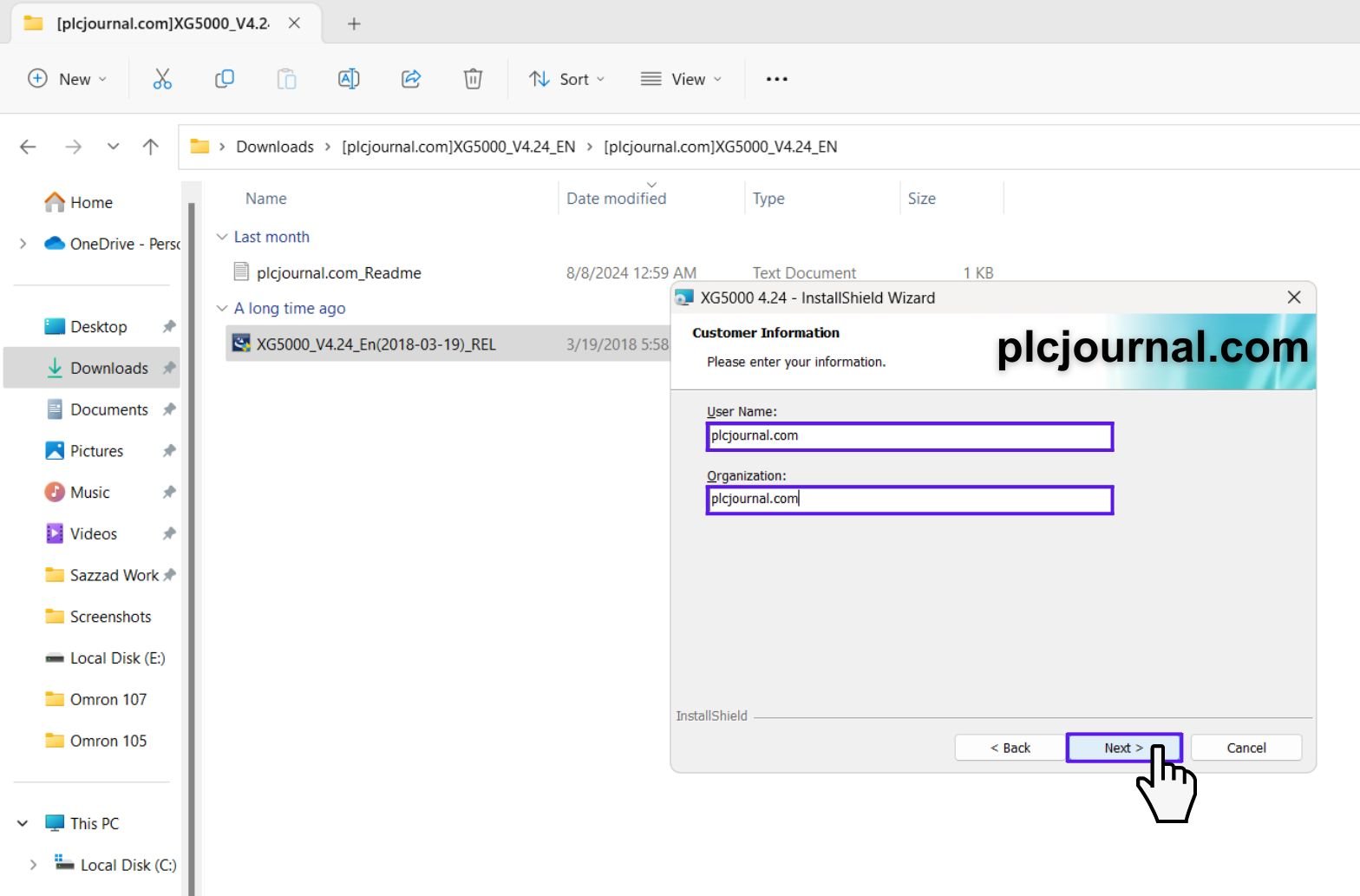Click the Share icon in toolbar
The image size is (1360, 896).
coord(411,79)
